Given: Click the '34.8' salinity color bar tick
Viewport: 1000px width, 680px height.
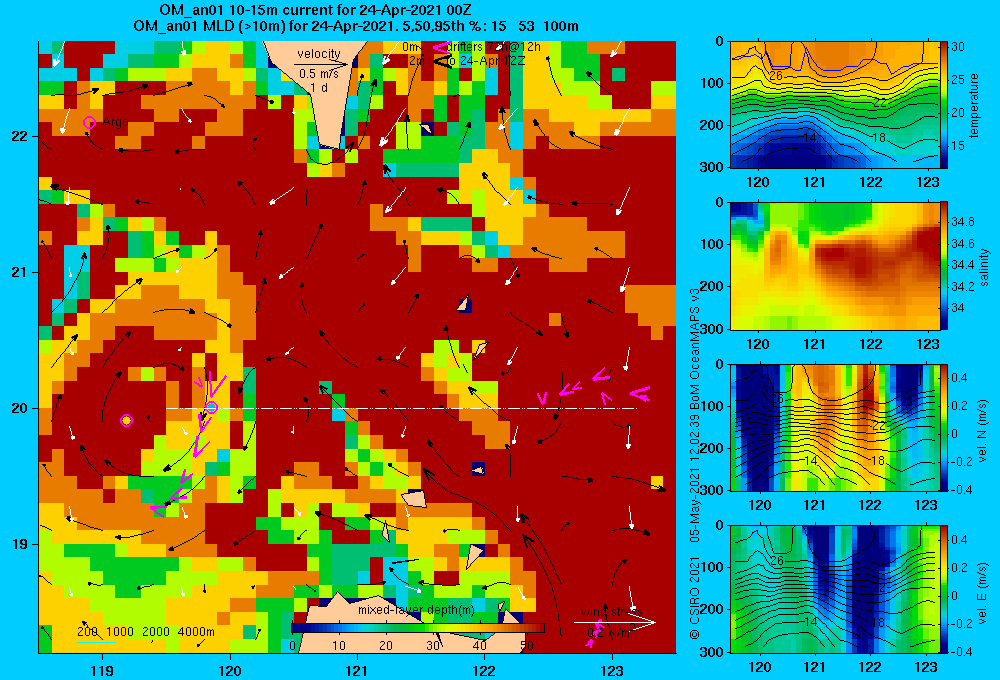Looking at the screenshot, I should (x=962, y=222).
